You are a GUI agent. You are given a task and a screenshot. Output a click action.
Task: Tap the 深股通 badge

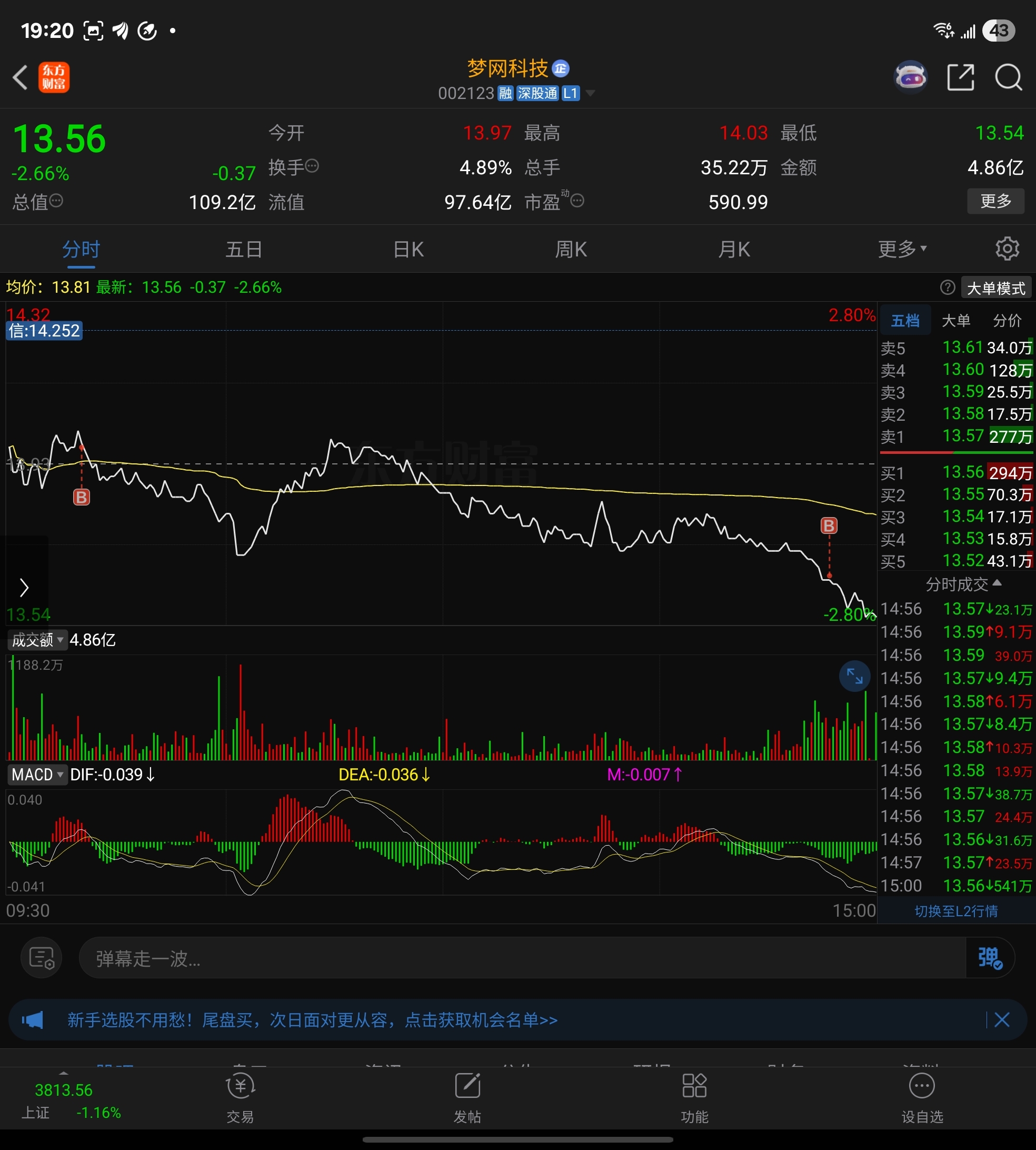537,93
